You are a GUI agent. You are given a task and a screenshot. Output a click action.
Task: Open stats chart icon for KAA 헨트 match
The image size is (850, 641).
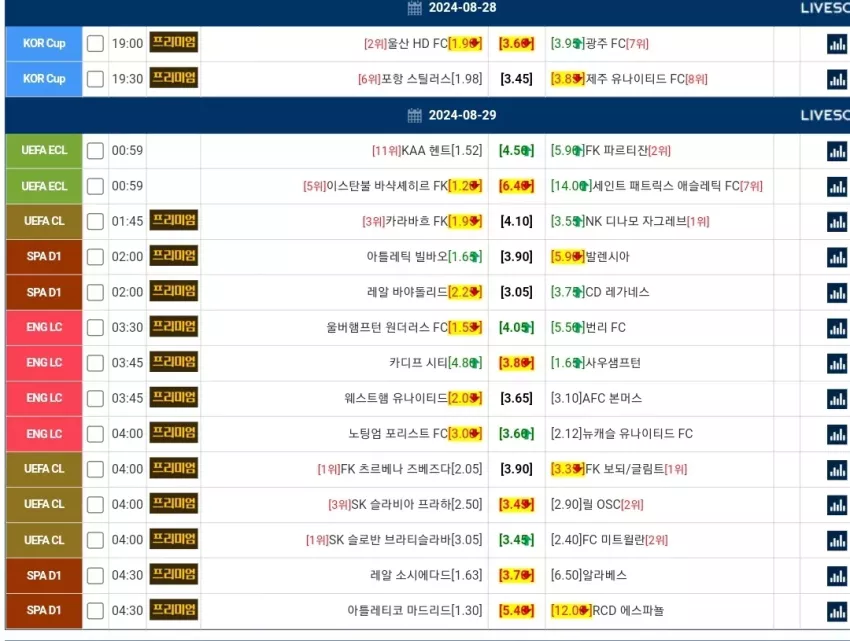tap(837, 151)
